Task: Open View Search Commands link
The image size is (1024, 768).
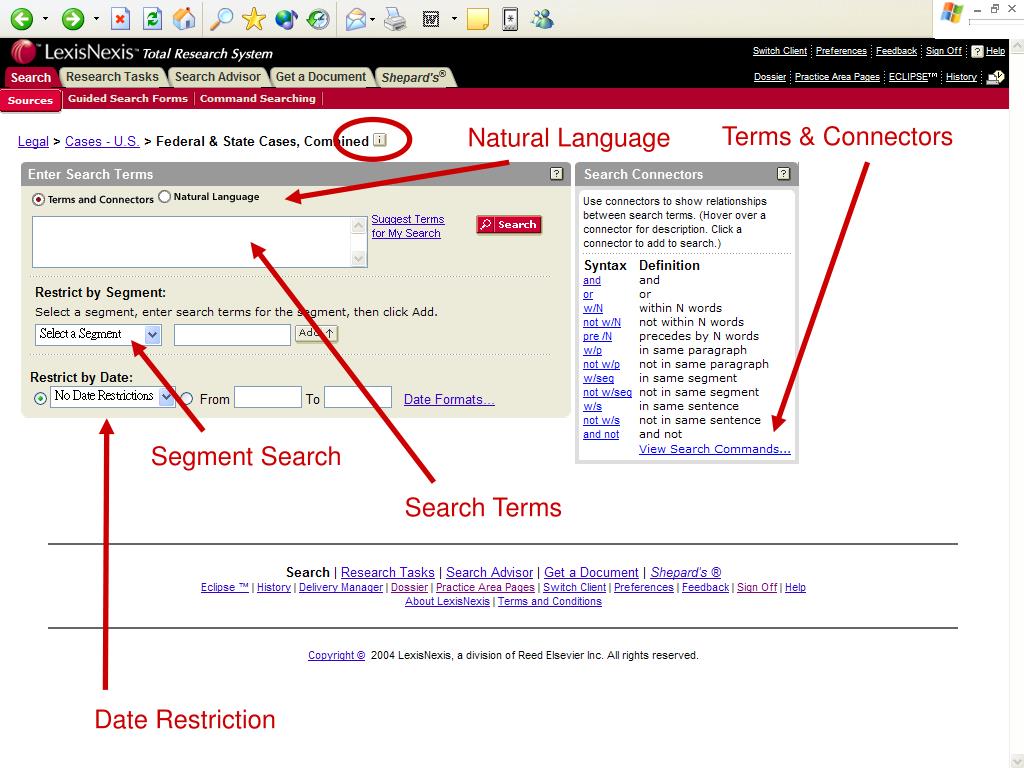Action: (x=714, y=449)
